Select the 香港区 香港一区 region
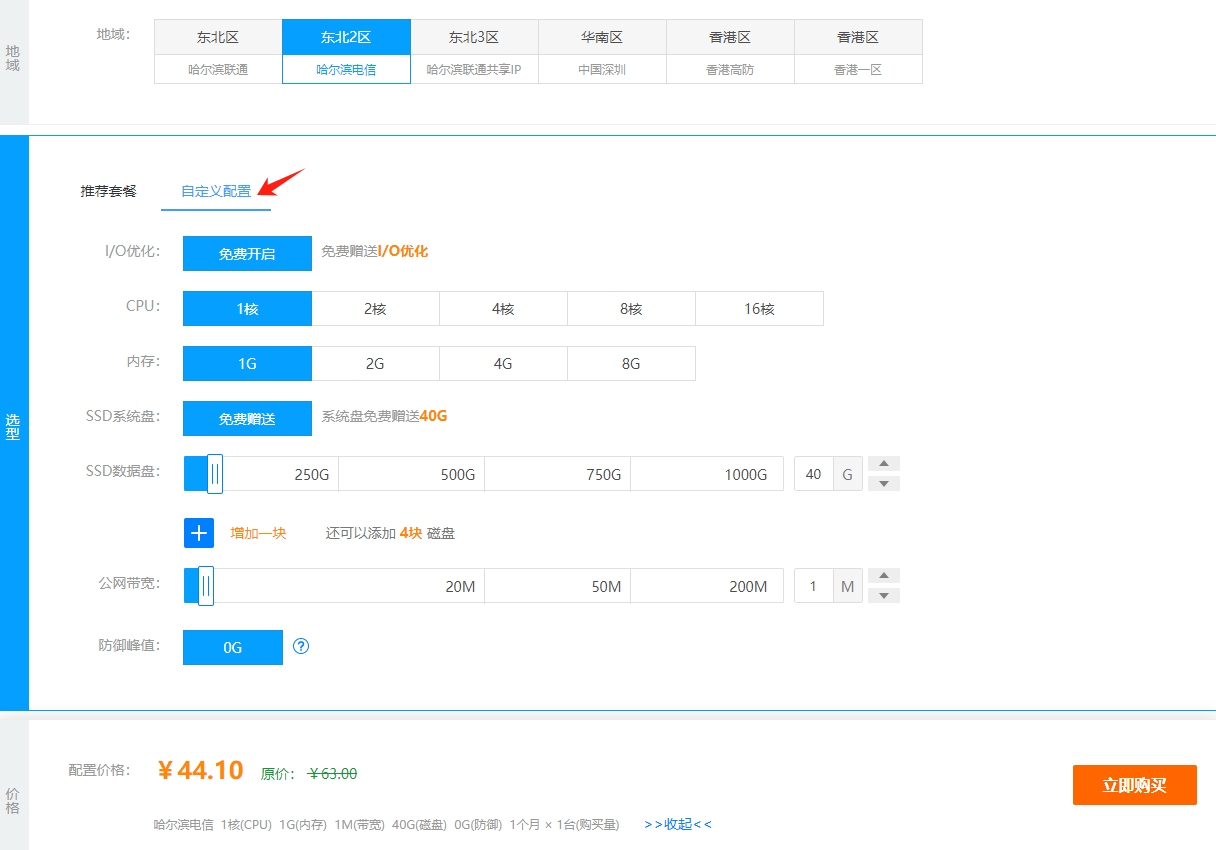Image resolution: width=1216 pixels, height=850 pixels. coord(858,52)
